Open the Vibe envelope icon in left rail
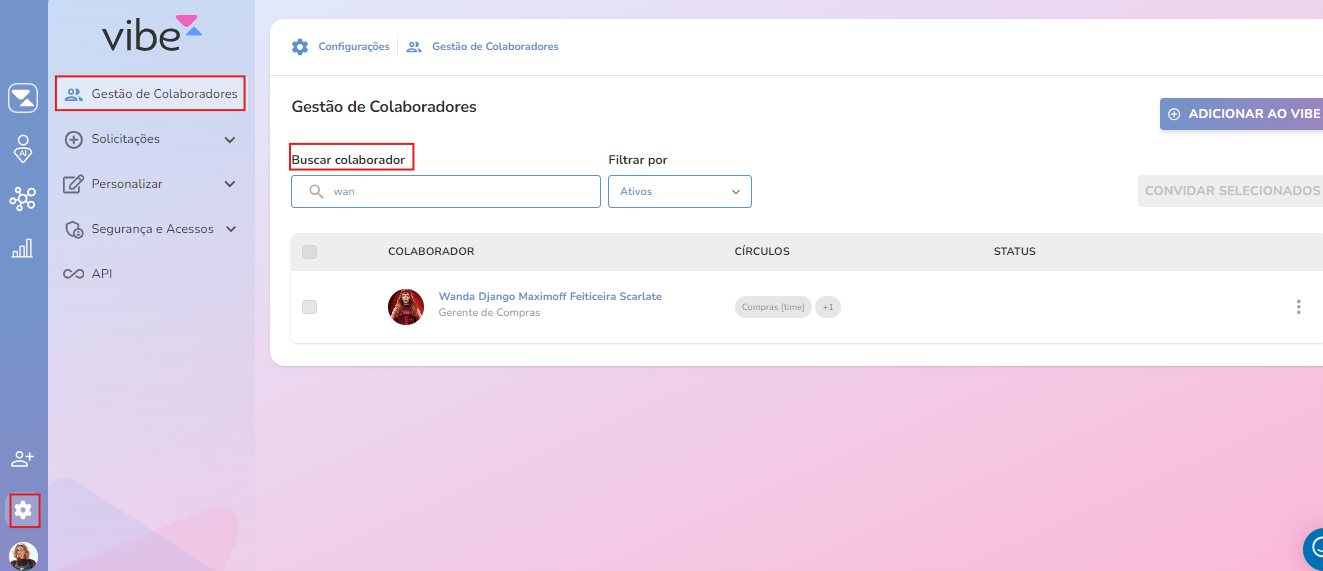 23,98
